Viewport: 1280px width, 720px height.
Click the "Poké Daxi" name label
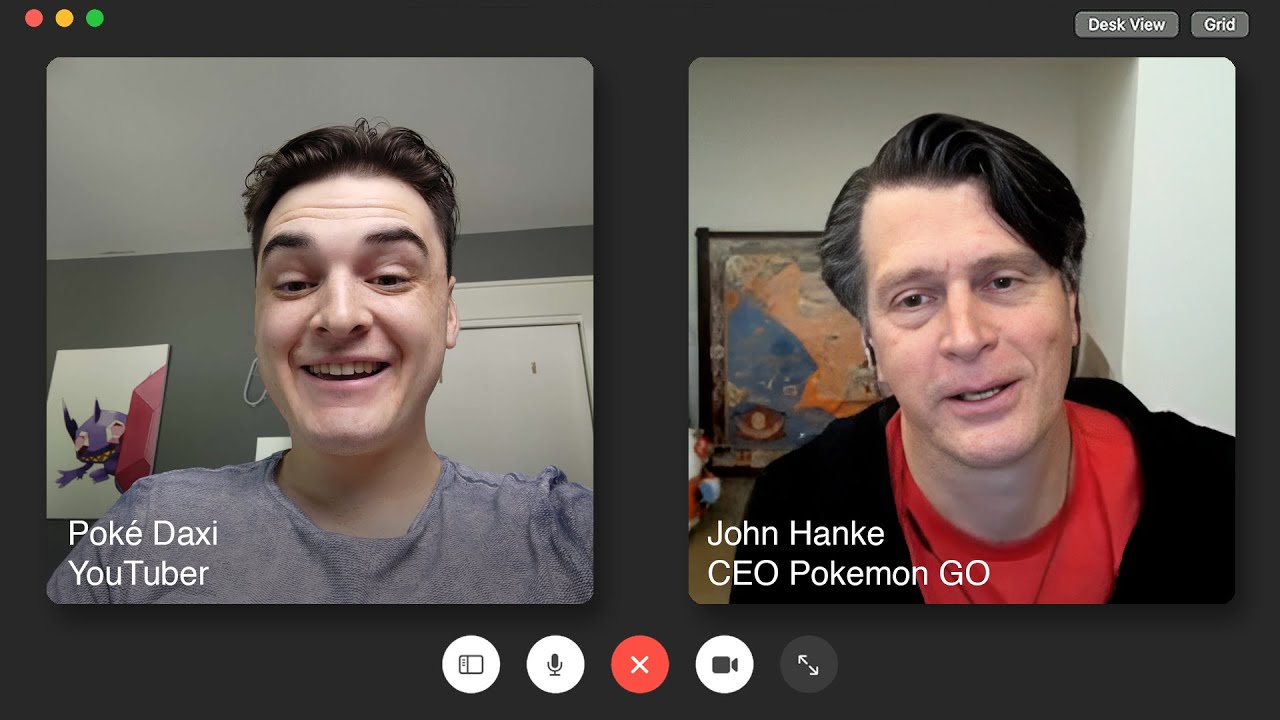[143, 533]
